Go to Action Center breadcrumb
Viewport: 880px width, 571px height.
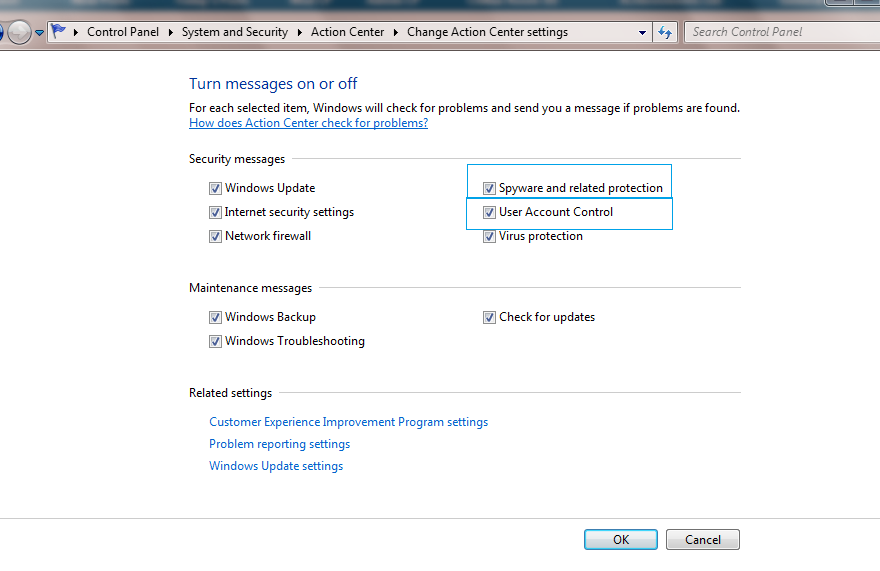pyautogui.click(x=347, y=32)
